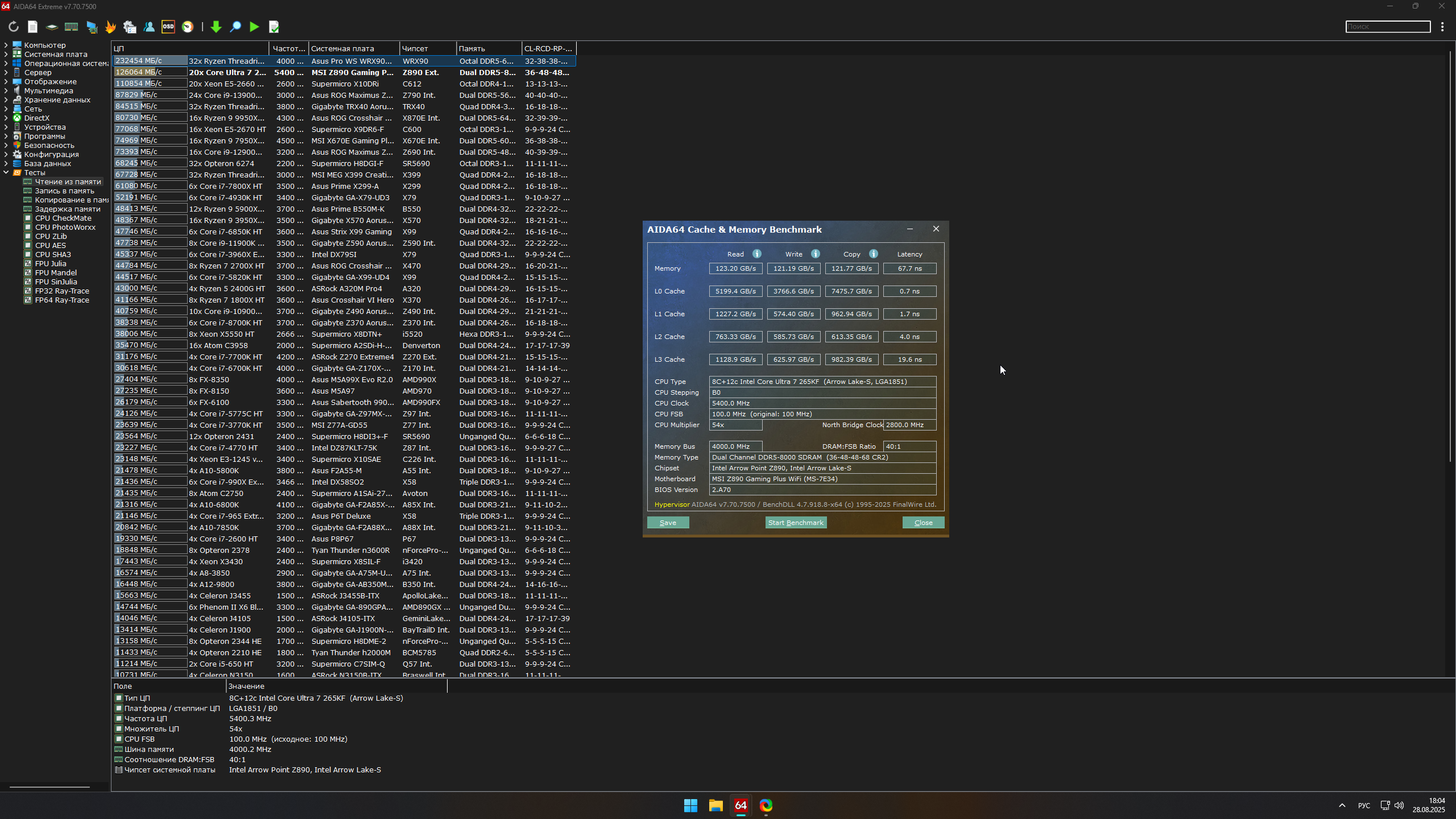Sort by the Чипсет column header

pos(427,48)
